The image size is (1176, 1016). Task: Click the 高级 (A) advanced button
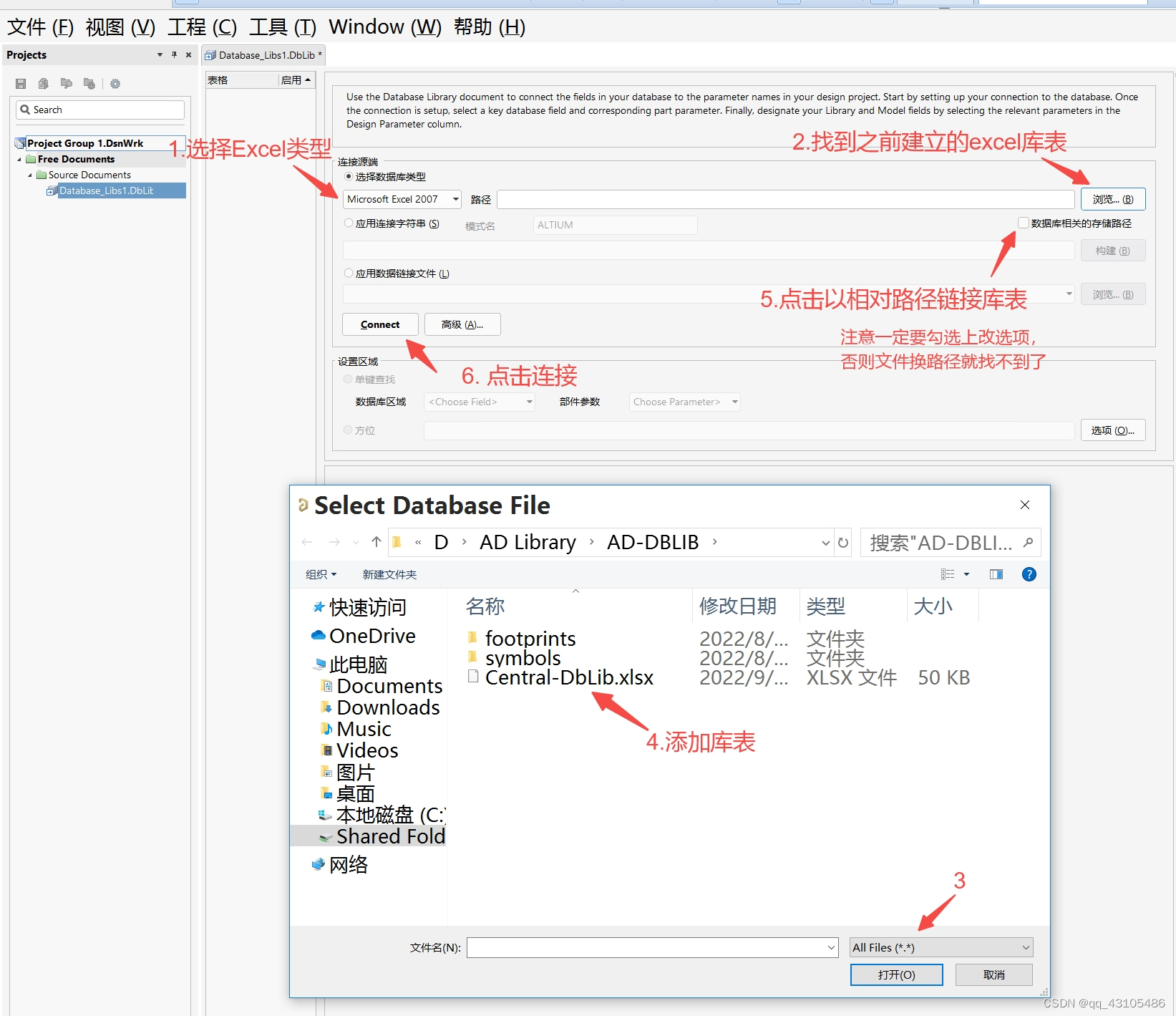pyautogui.click(x=462, y=324)
